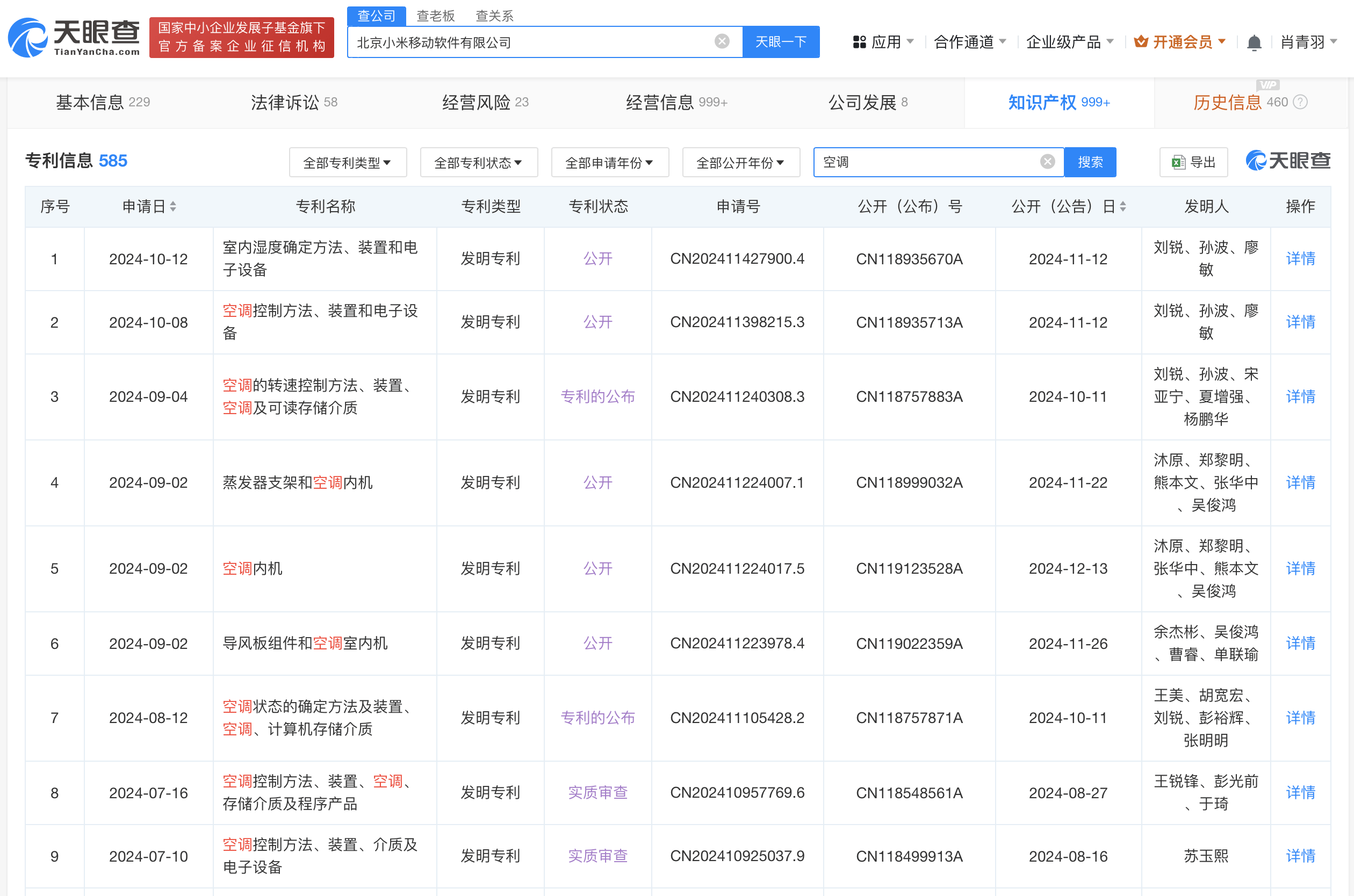Image resolution: width=1354 pixels, height=896 pixels.
Task: Click the help question mark by 历史信息
Action: pos(1300,102)
